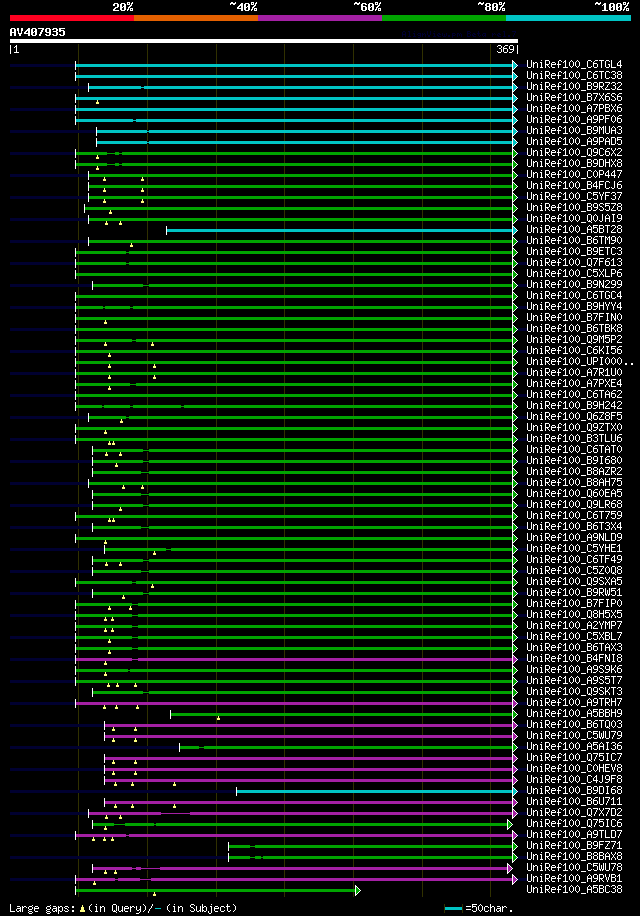Open hit UniRef100_C6TC38
640x916 pixels.
[574, 75]
